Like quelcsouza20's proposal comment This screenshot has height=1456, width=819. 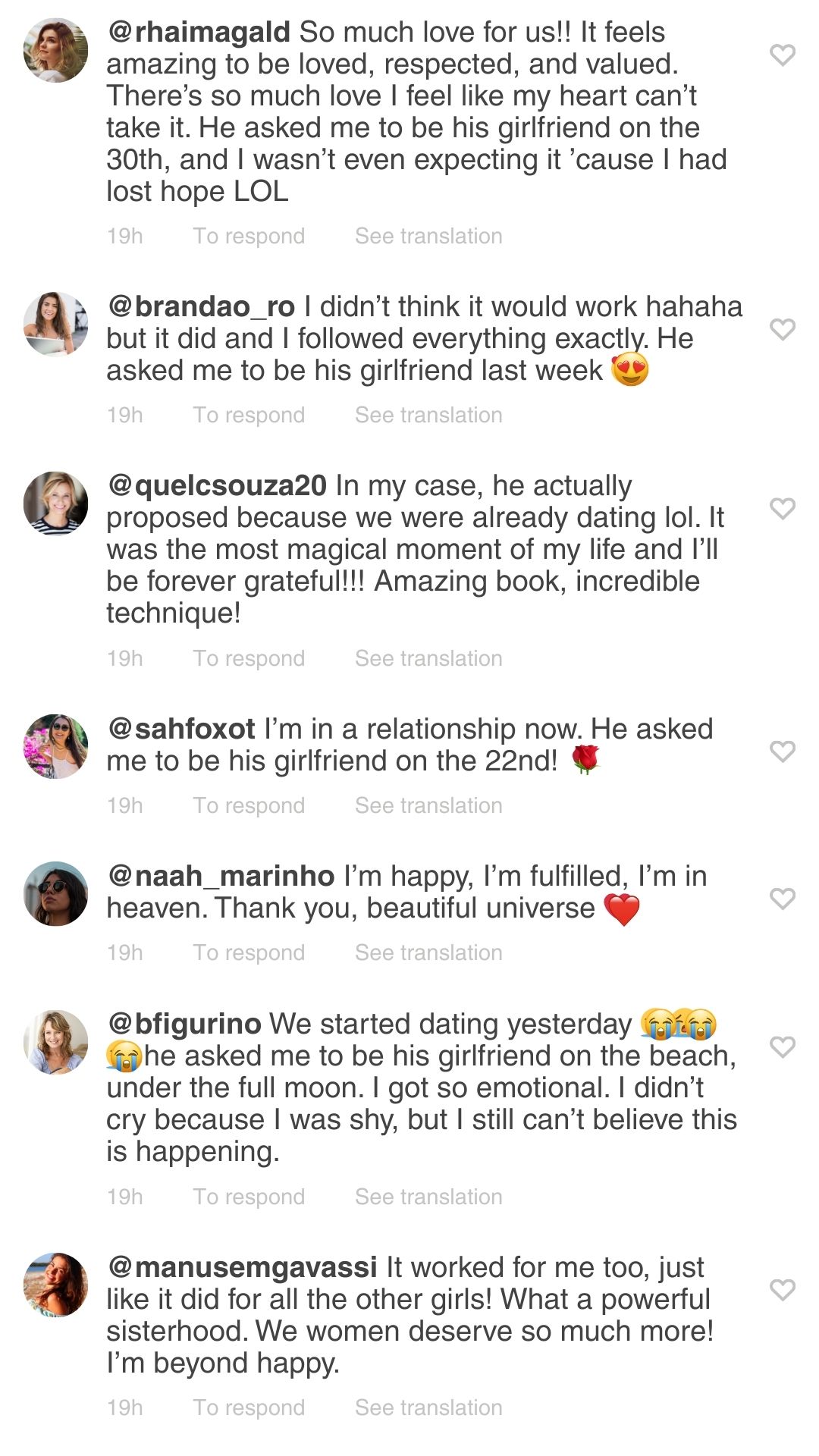tap(782, 508)
